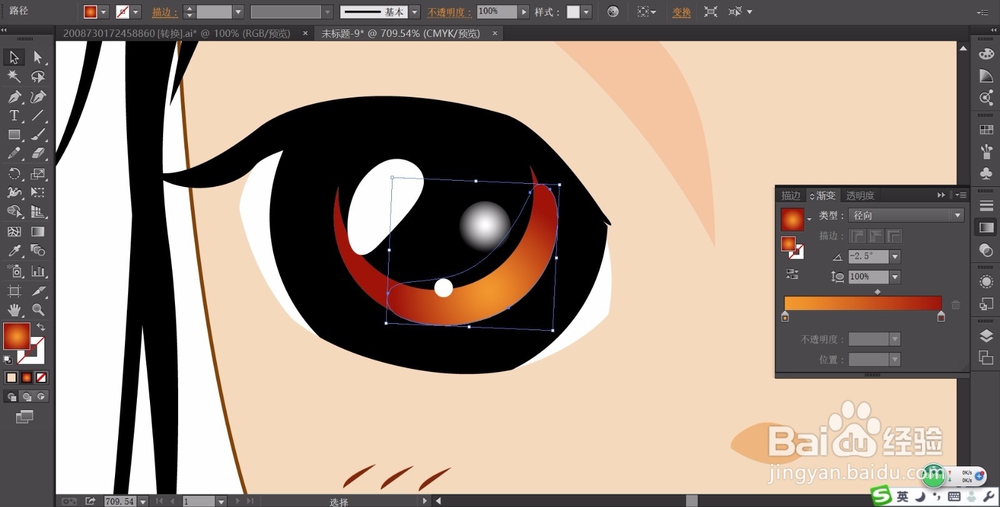
Task: Open gradient angle dropdown arrow
Action: pyautogui.click(x=895, y=256)
